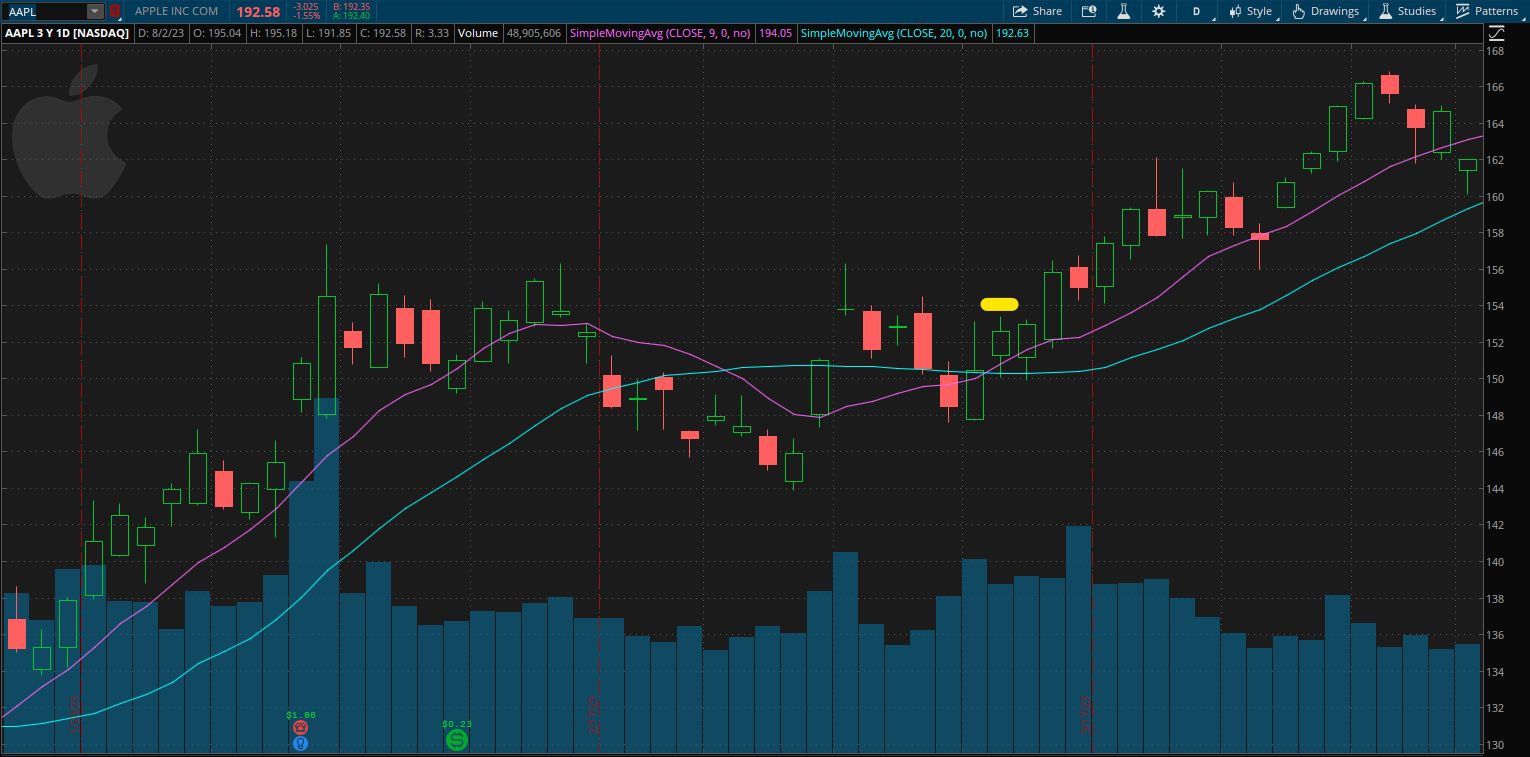The width and height of the screenshot is (1530, 757).
Task: Click the SimpleMovingAvg 9 study label
Action: pyautogui.click(x=660, y=33)
